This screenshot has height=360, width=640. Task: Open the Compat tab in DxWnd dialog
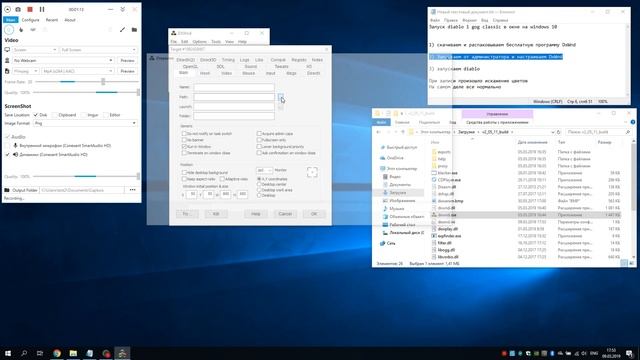tap(278, 60)
